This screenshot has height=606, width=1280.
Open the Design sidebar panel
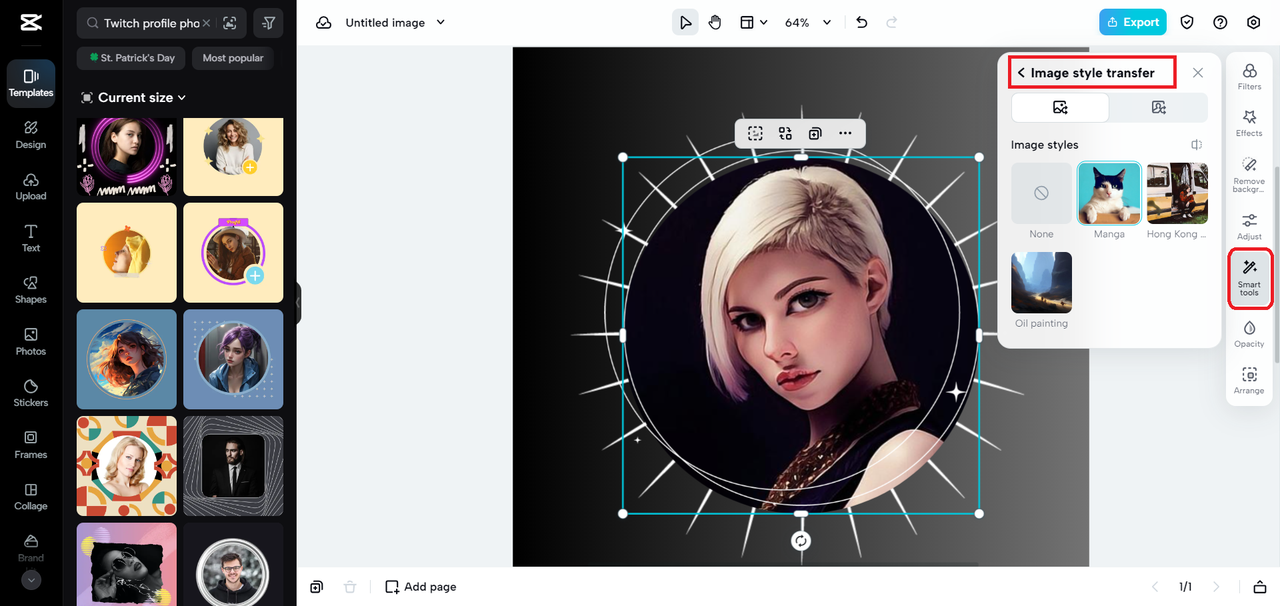(30, 135)
